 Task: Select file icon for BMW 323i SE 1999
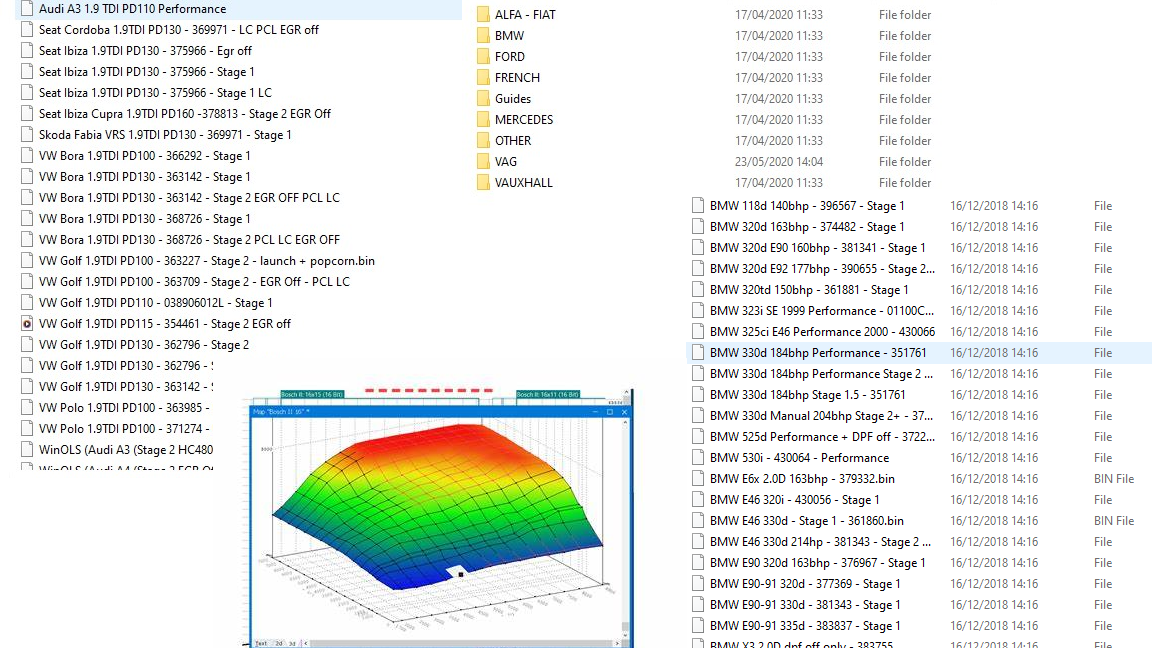point(698,311)
